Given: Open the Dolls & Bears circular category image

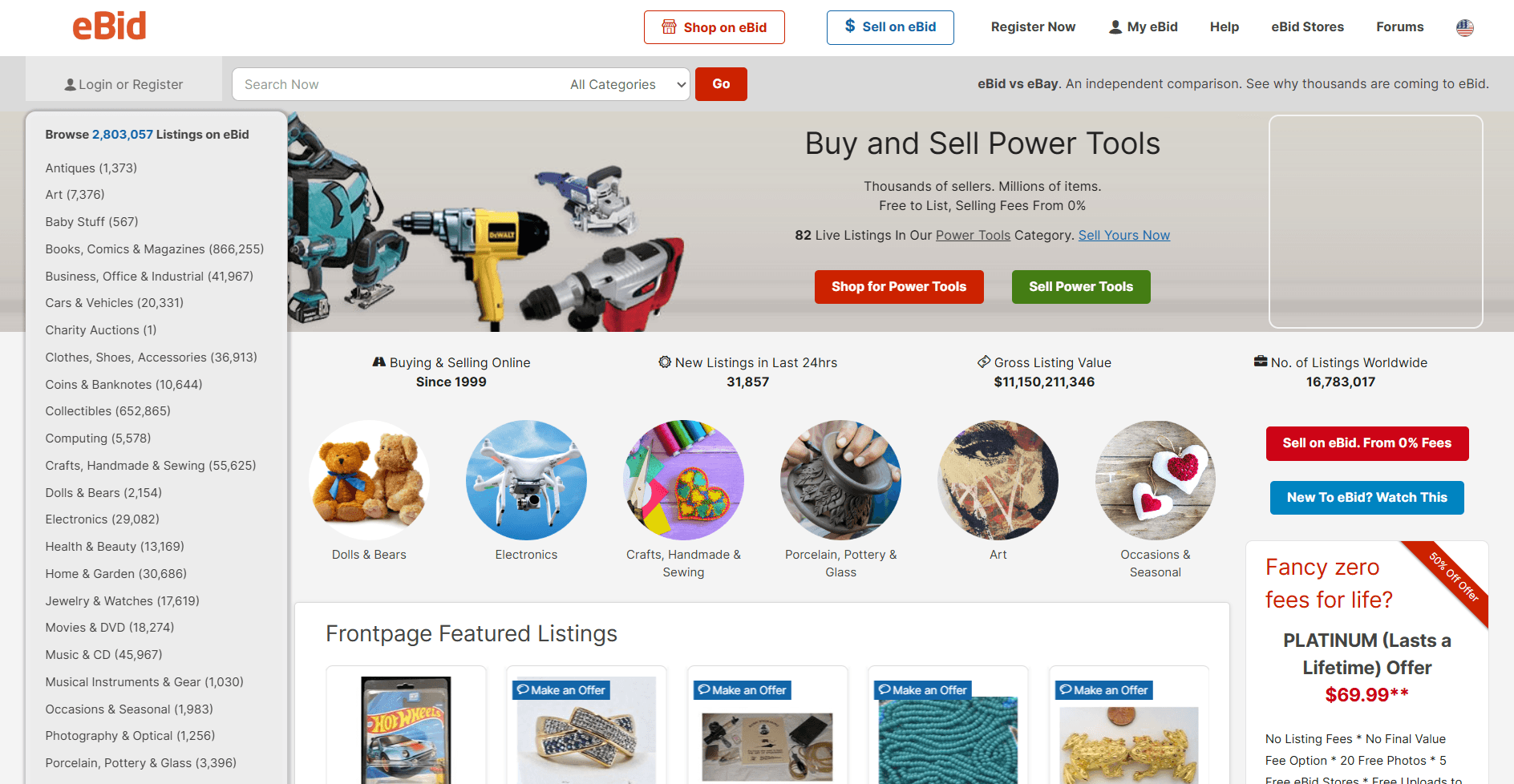Looking at the screenshot, I should pyautogui.click(x=369, y=480).
